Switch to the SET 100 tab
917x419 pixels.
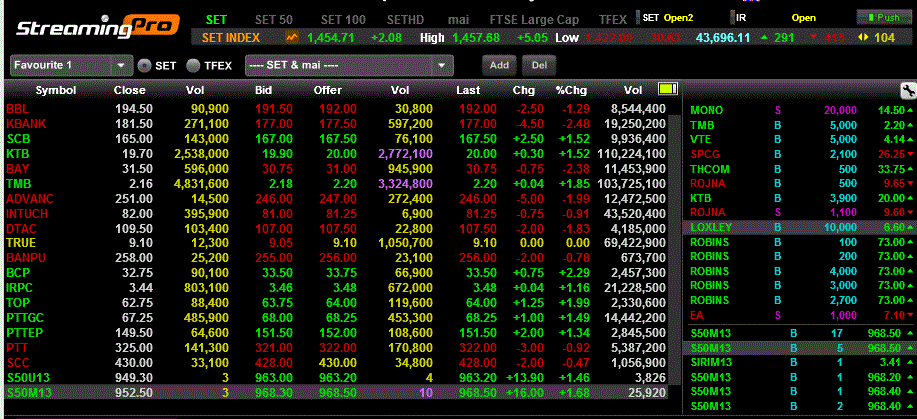coord(343,19)
